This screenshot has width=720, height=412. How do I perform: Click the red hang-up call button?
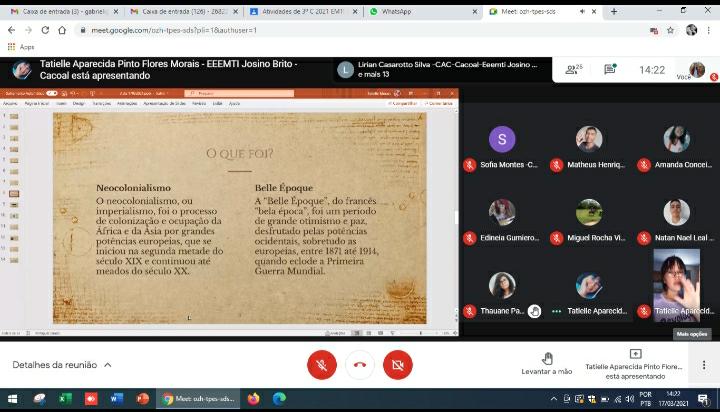360,365
